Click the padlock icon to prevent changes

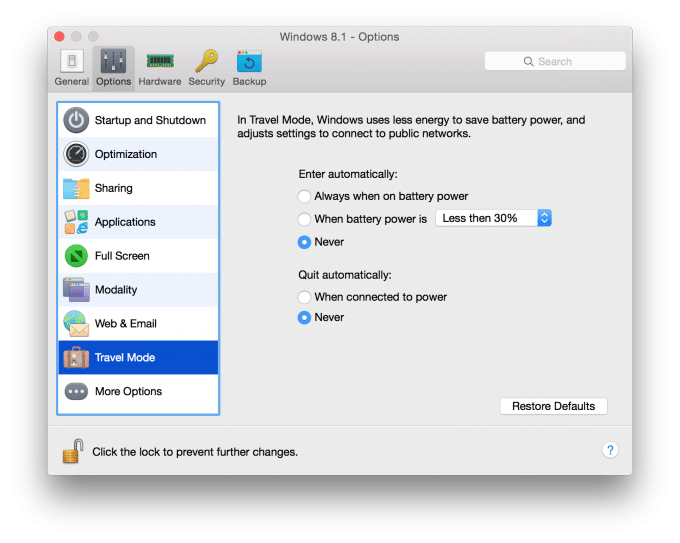[x=72, y=451]
